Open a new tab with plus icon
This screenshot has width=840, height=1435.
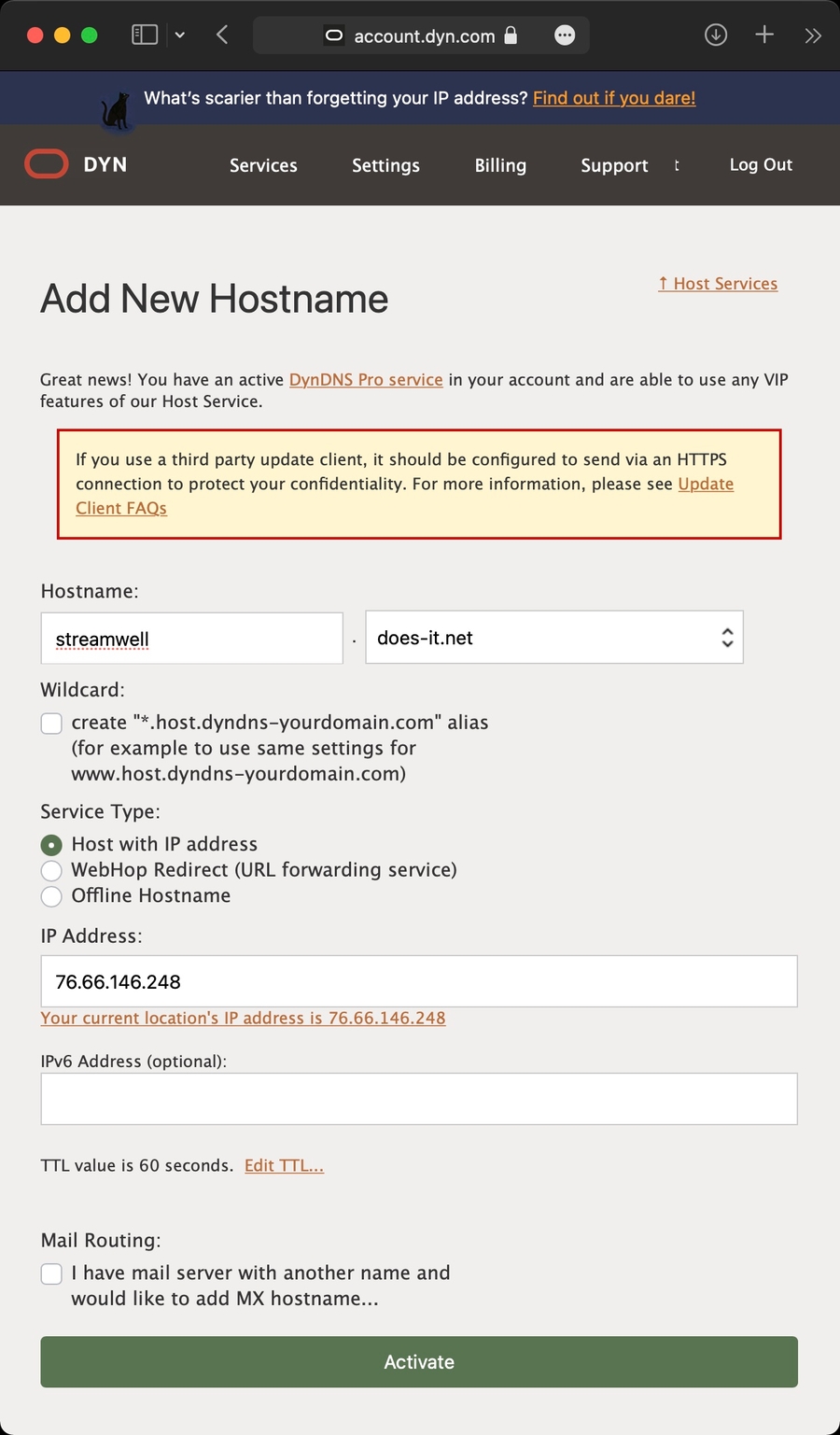(x=764, y=35)
